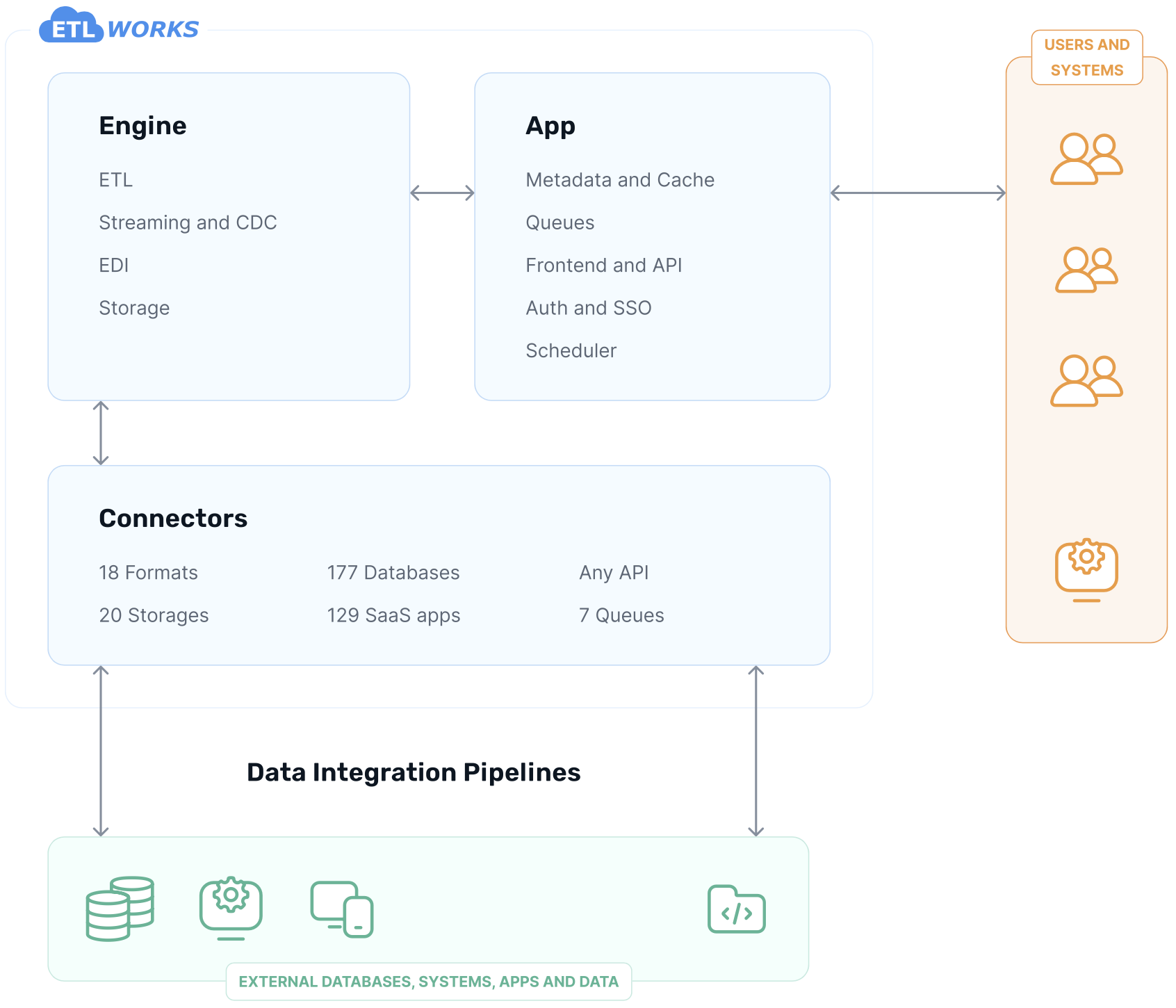Select the automated system gear icon in orange panel
The width and height of the screenshot is (1176, 1008).
tap(1086, 564)
